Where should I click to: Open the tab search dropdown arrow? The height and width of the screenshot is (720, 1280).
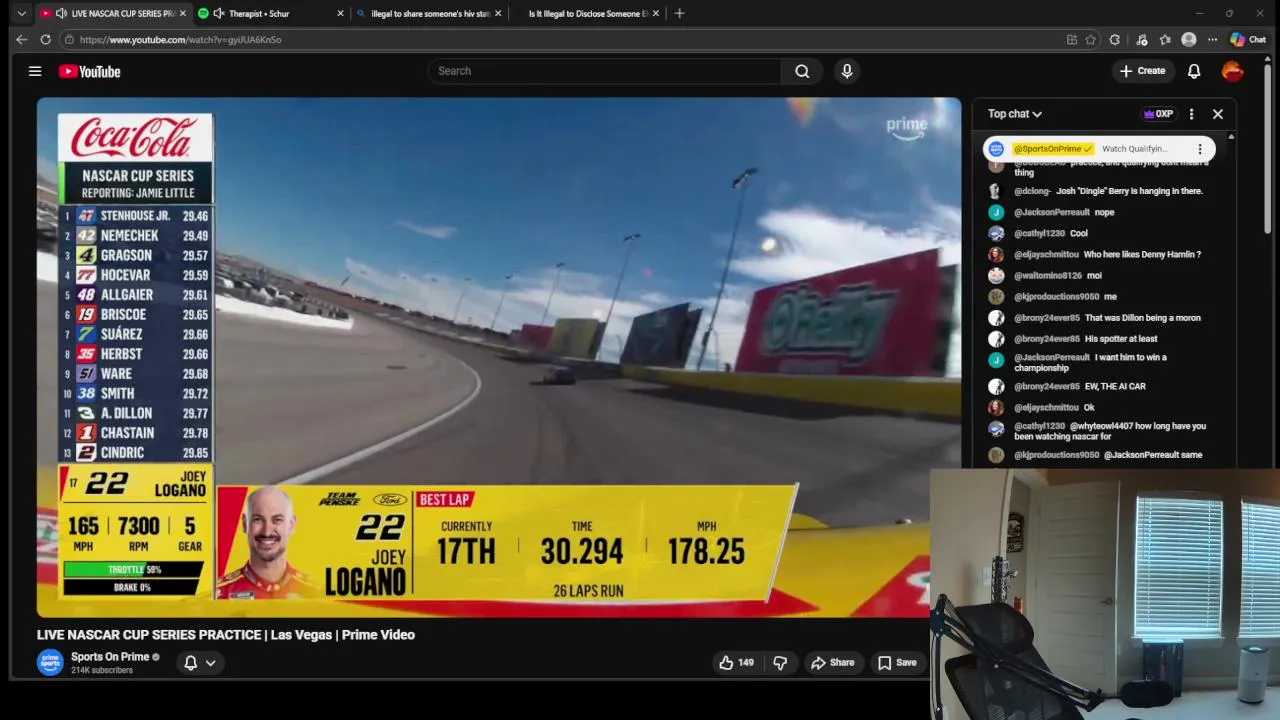[21, 13]
